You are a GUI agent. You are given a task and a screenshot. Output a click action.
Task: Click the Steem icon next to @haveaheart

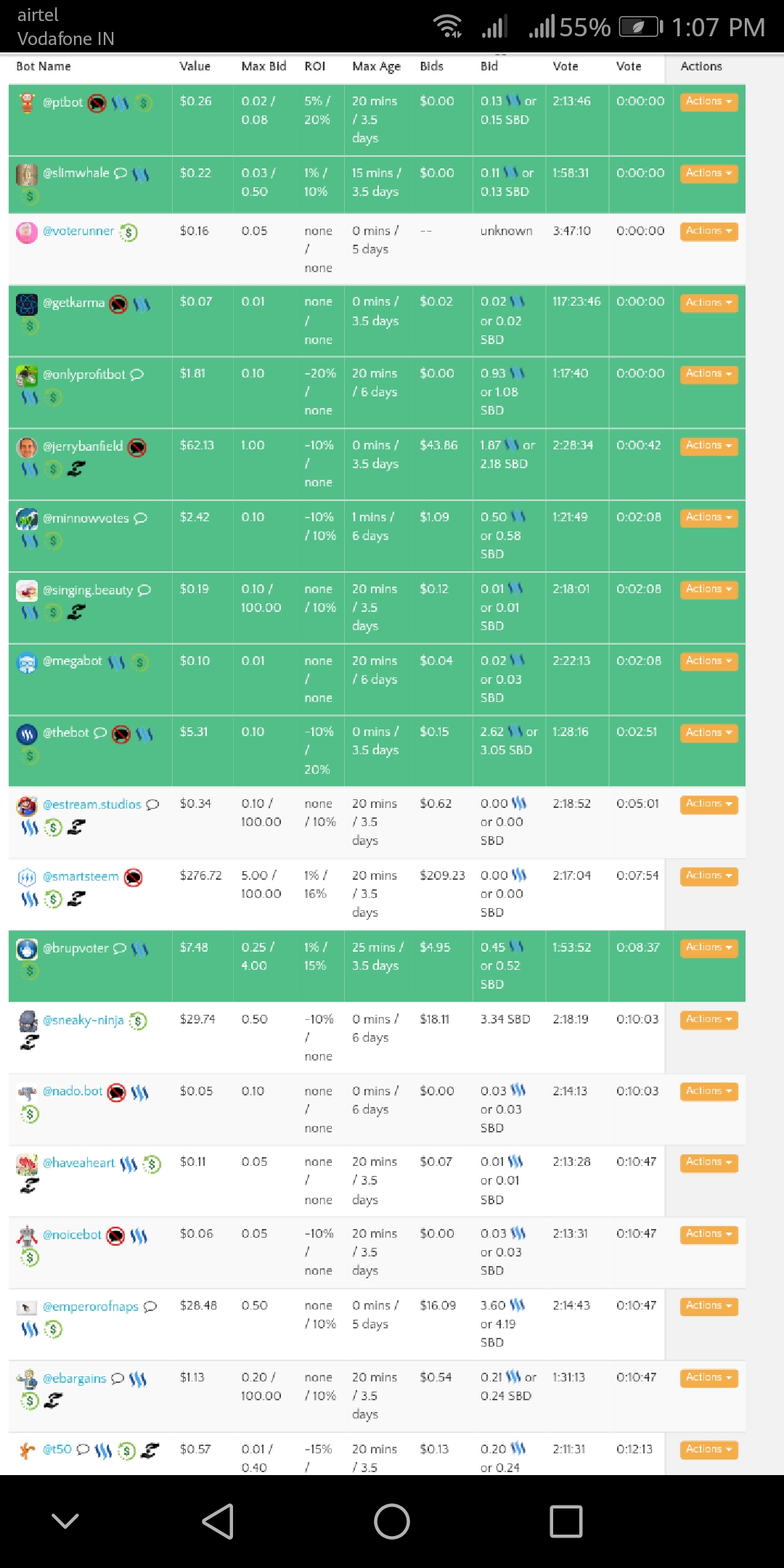tap(128, 1164)
